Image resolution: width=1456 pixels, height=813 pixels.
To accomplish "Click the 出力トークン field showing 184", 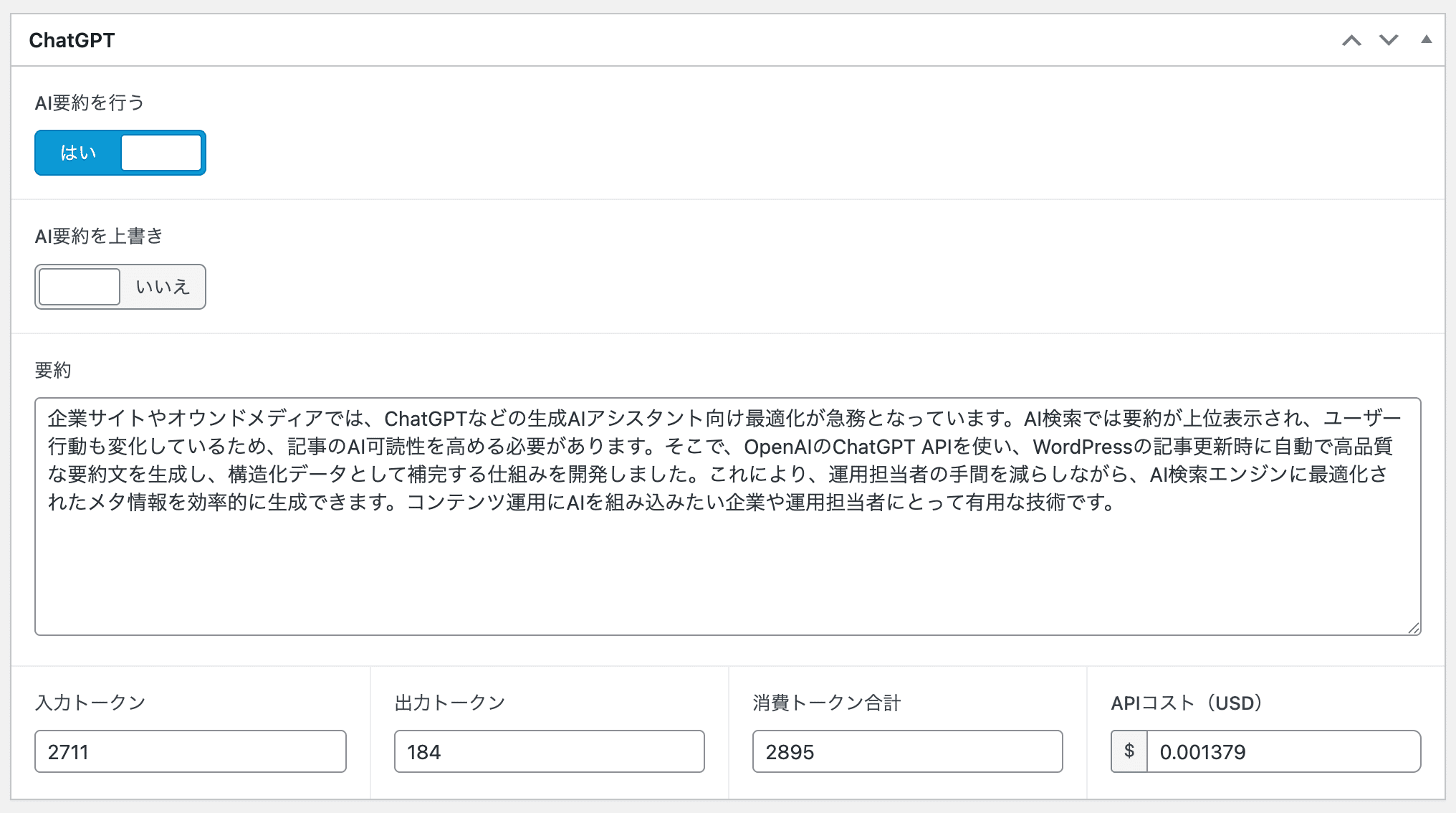I will [x=549, y=751].
